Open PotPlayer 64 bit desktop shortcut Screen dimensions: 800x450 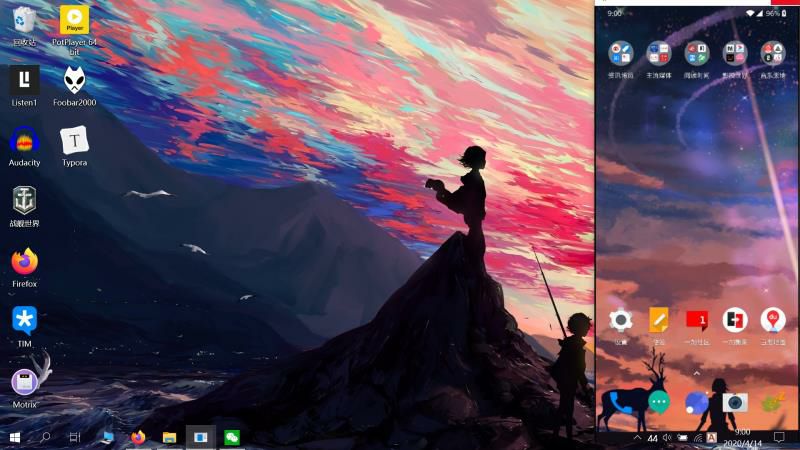click(73, 20)
